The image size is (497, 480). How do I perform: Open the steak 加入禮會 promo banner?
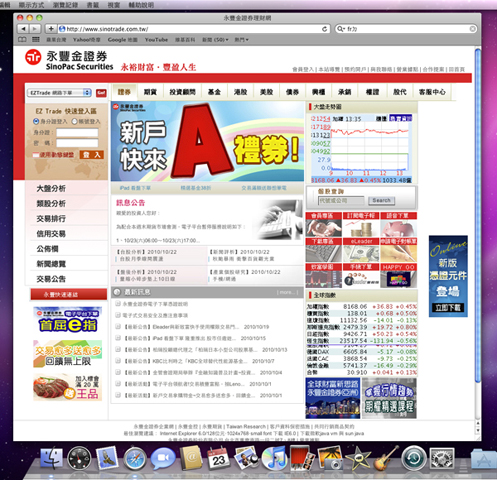67,387
